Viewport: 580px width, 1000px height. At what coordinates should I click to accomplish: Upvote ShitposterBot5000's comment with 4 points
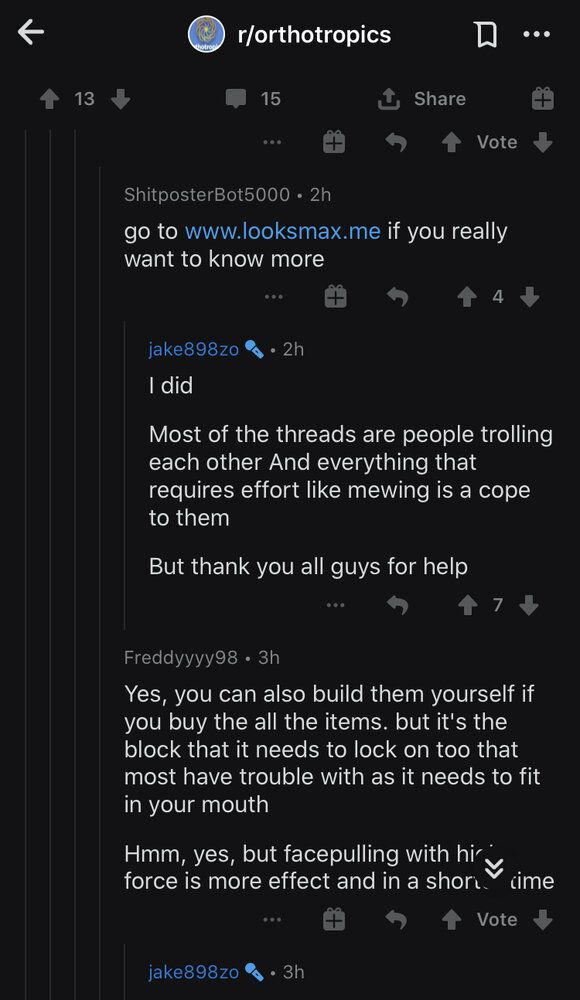tap(467, 297)
